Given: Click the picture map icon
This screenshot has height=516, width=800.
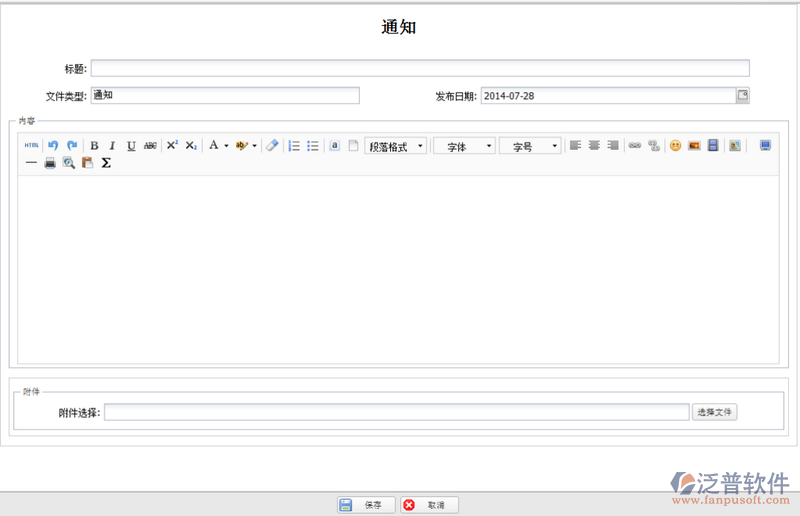Looking at the screenshot, I should pyautogui.click(x=735, y=146).
